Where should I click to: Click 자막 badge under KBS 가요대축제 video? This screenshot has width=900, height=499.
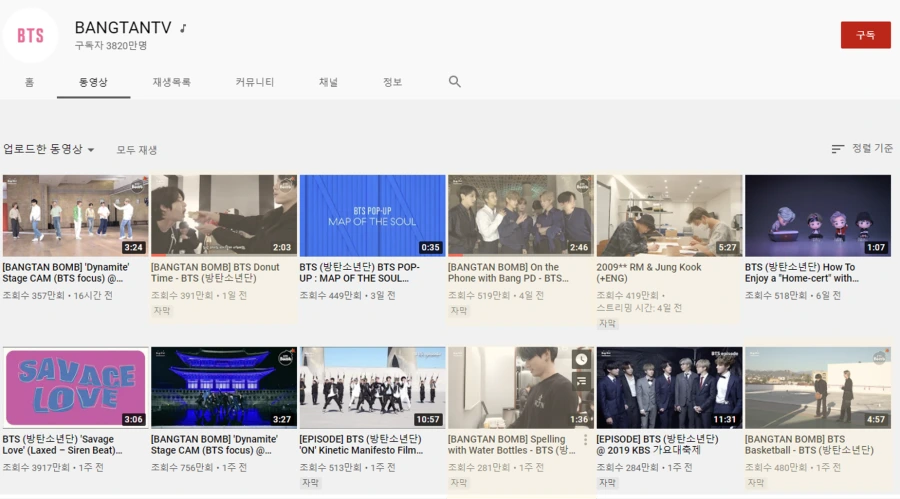[607, 482]
